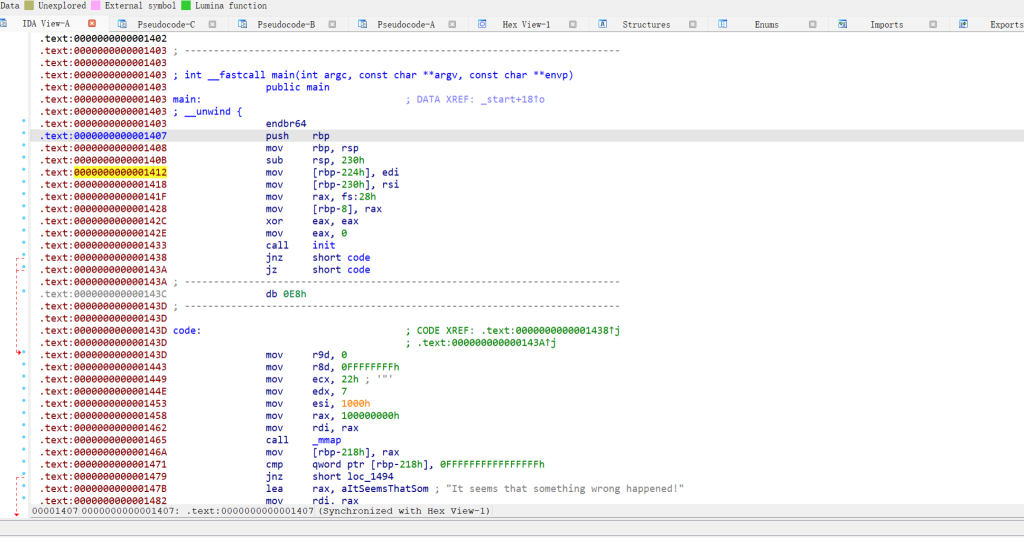Click the Lumina function green legend swatch
1024x548 pixels.
pos(186,6)
